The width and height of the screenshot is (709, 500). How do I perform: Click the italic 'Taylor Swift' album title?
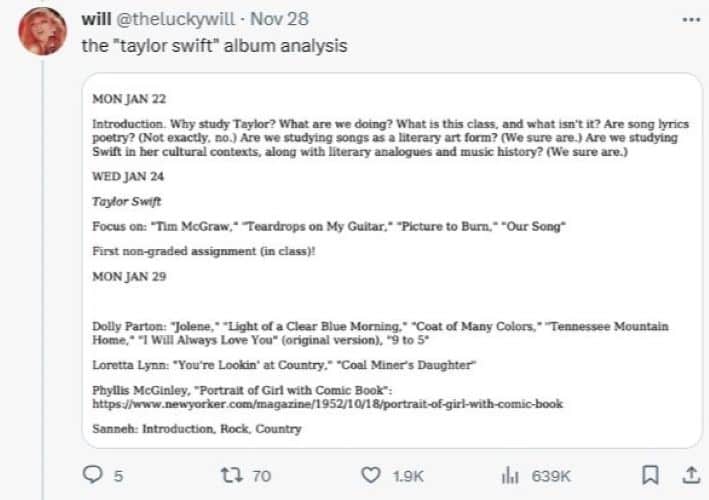pos(127,201)
